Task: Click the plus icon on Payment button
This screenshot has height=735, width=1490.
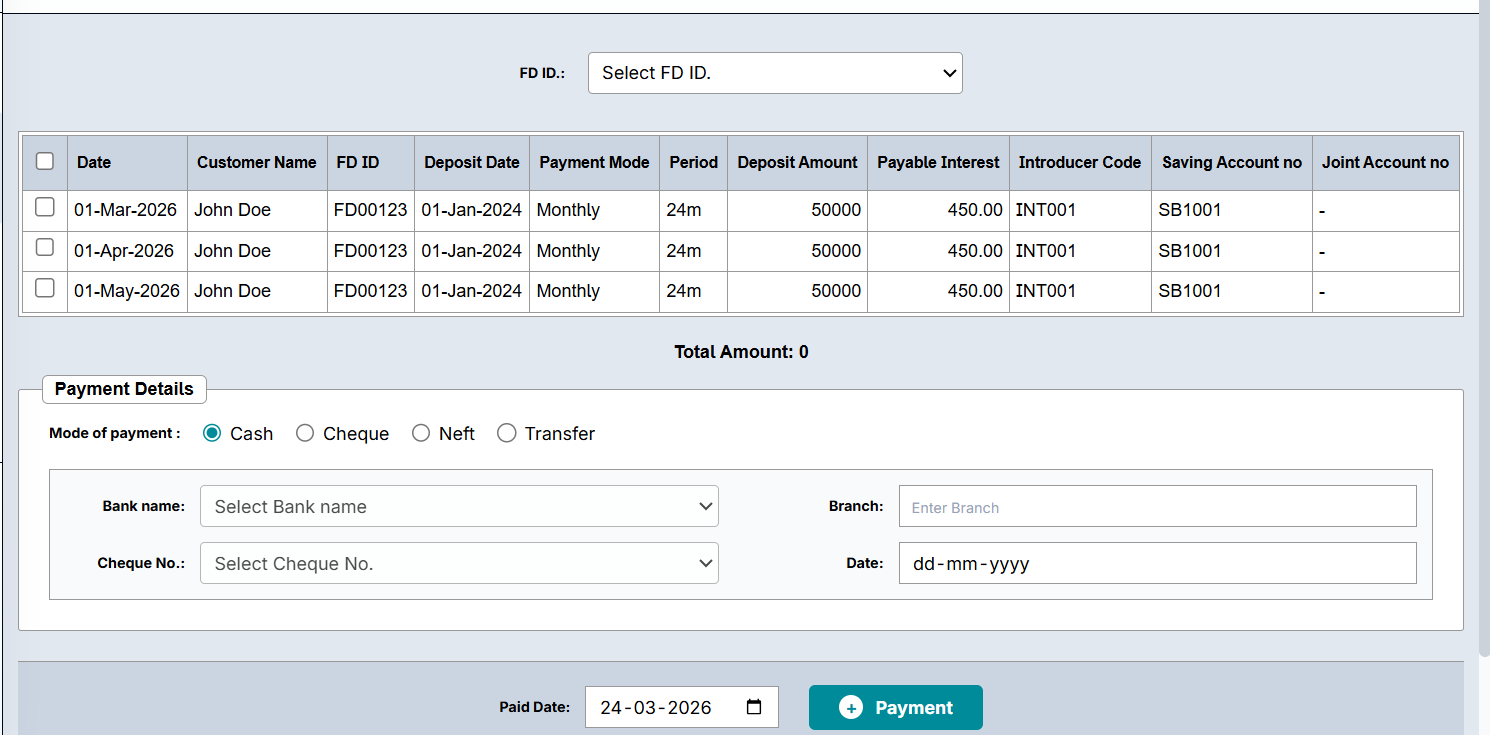Action: pyautogui.click(x=850, y=708)
